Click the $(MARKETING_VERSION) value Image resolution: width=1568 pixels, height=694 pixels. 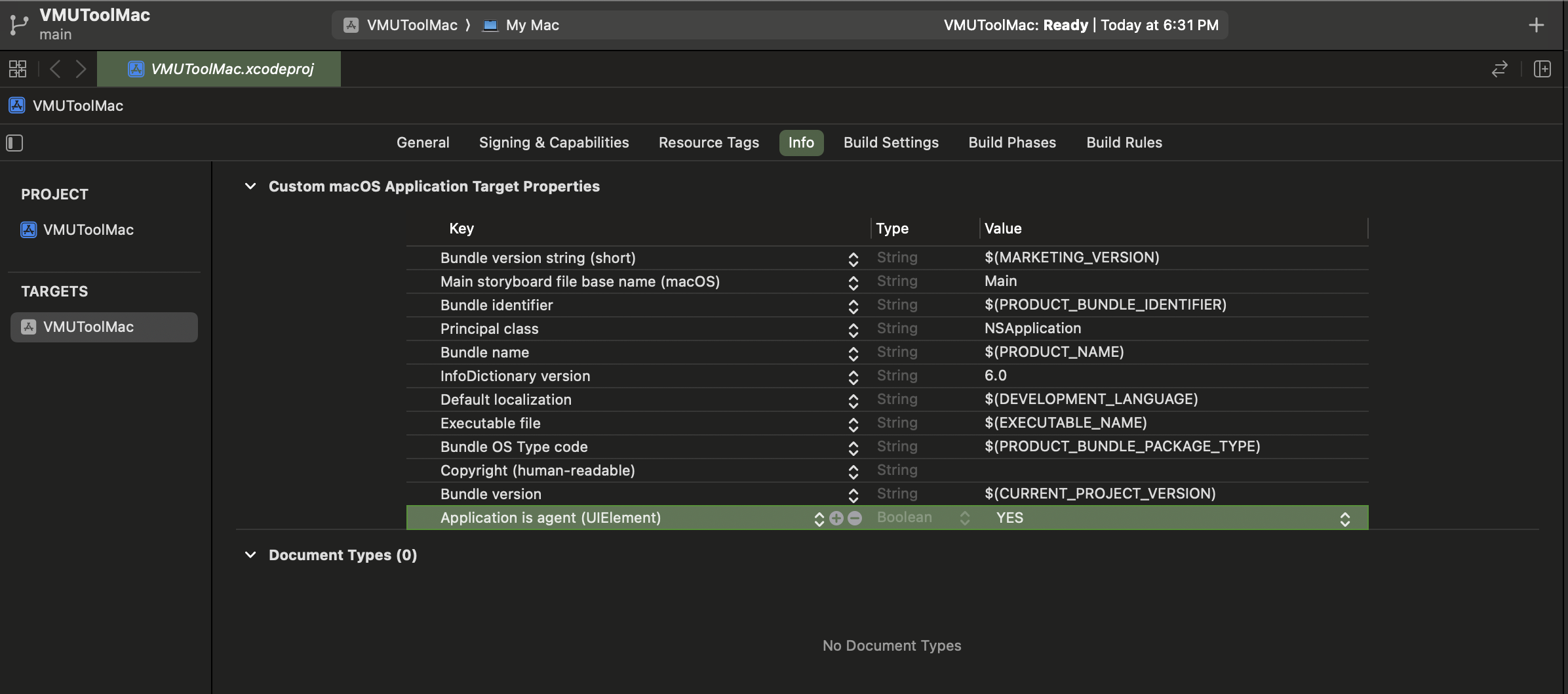(x=1072, y=257)
